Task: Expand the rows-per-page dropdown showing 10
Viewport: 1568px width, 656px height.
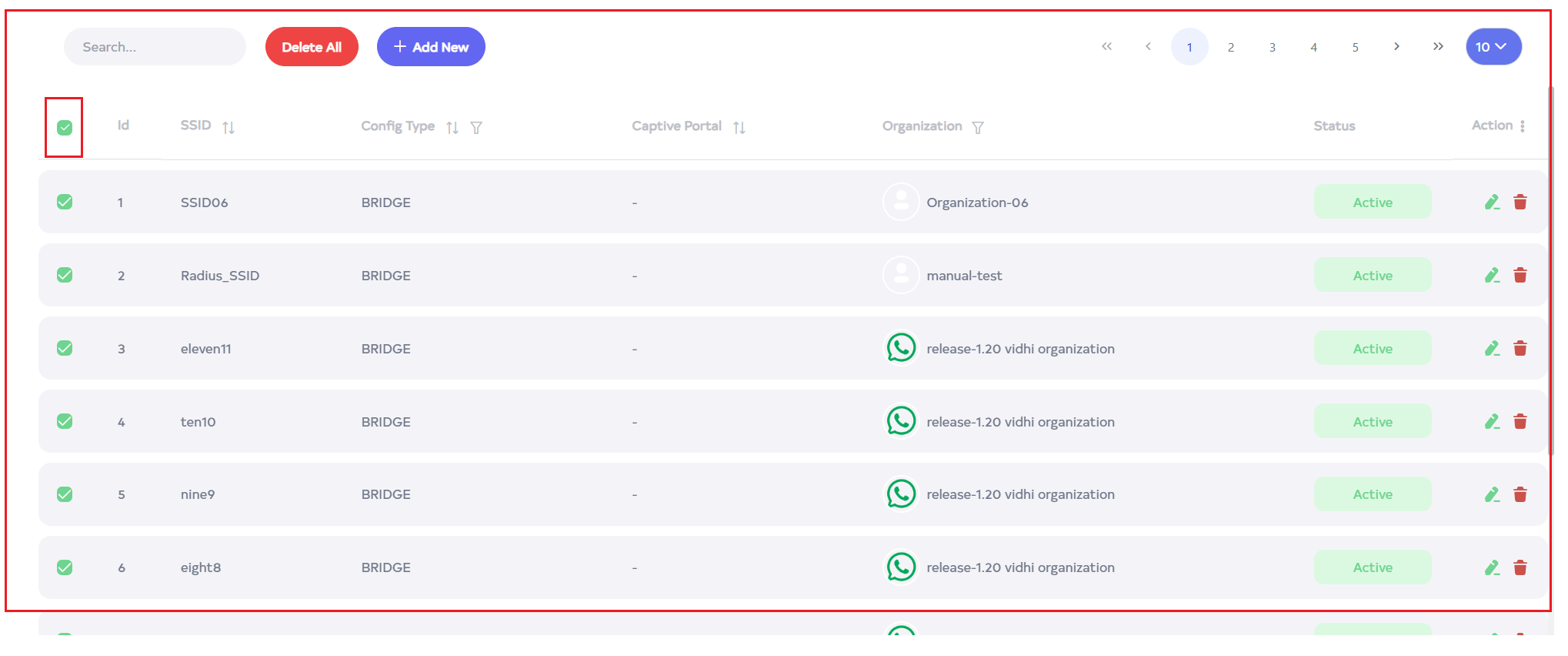Action: [1493, 47]
